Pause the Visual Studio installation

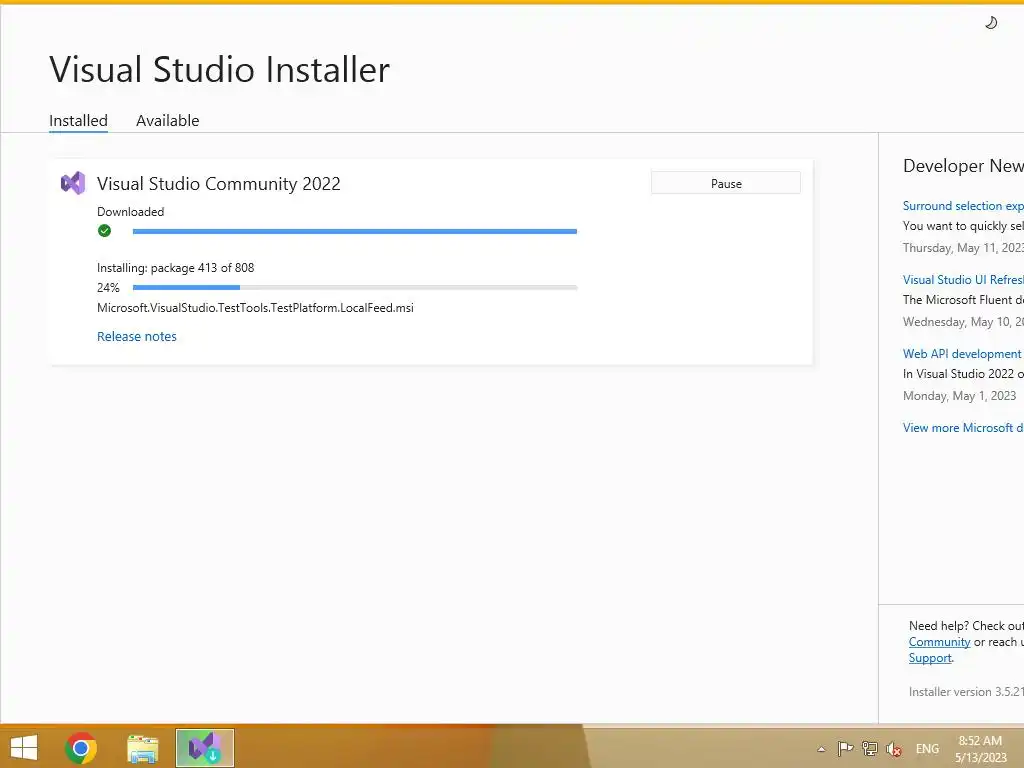coord(726,184)
